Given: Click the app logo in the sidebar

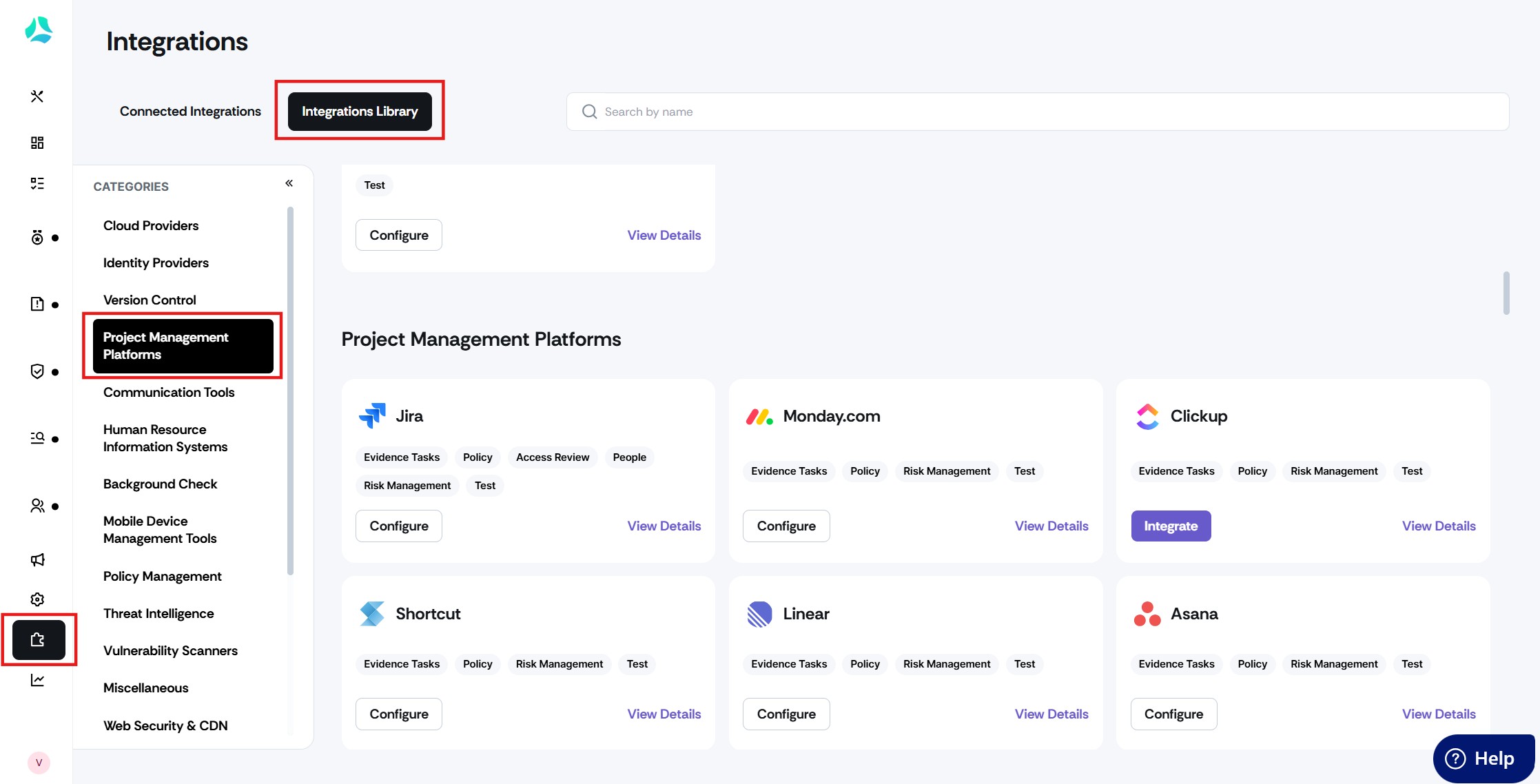Looking at the screenshot, I should tap(39, 30).
